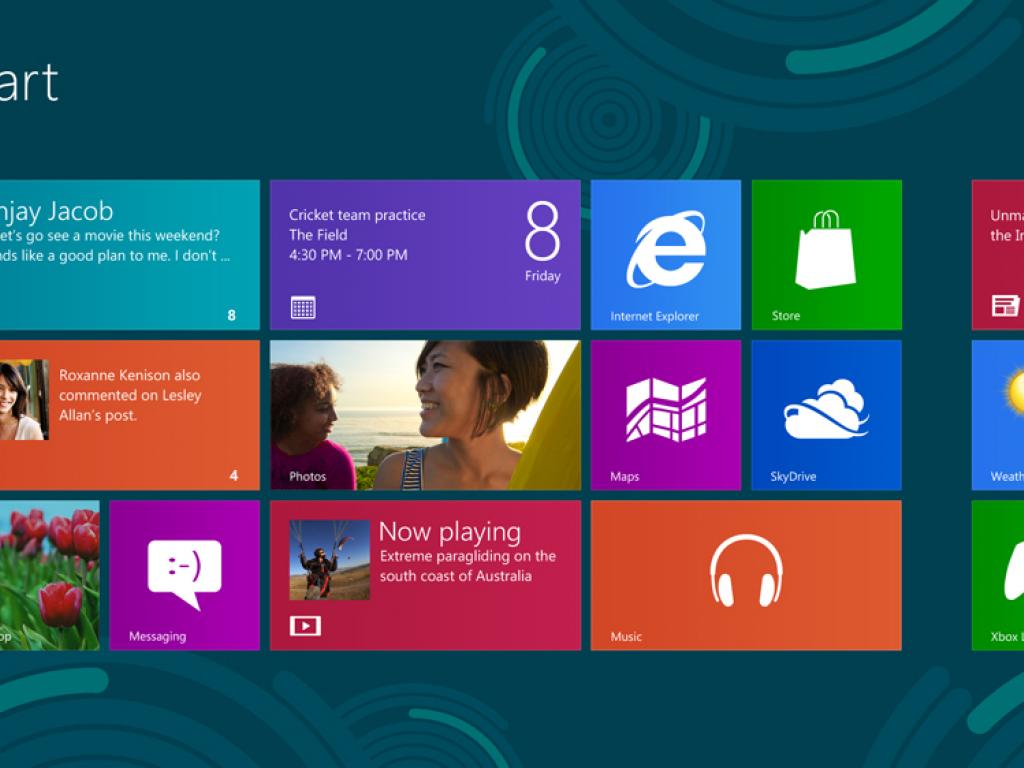Screen dimensions: 1024x768
Task: Click the 'Now playing' heading
Action: (450, 532)
